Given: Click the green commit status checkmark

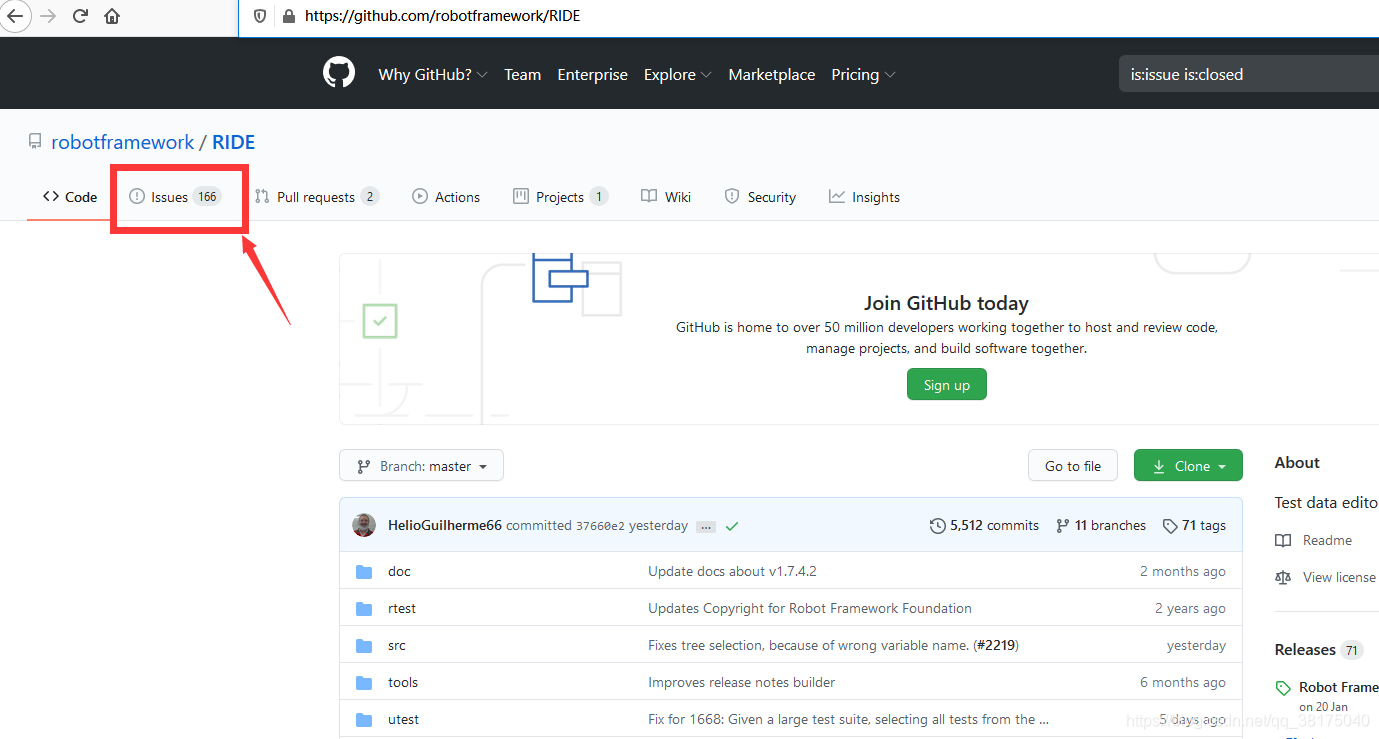Looking at the screenshot, I should (732, 526).
